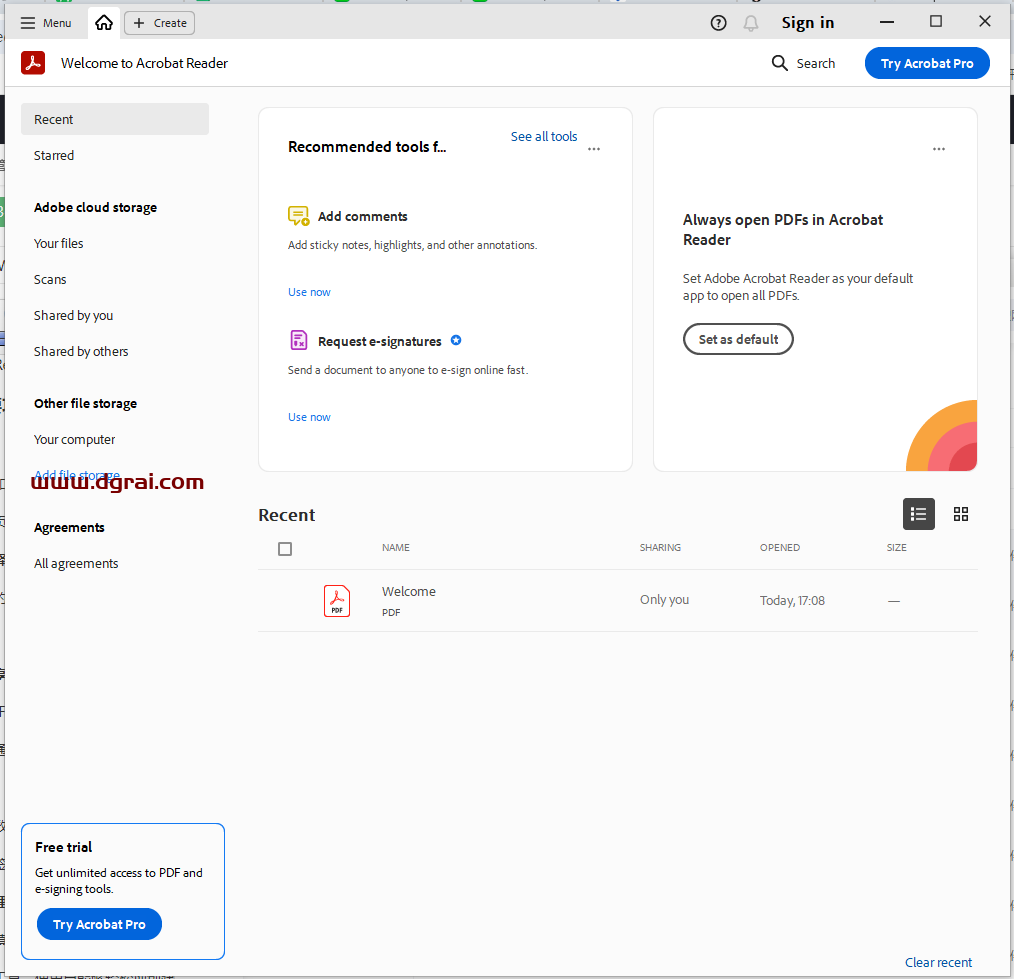Open Your files

coord(58,243)
